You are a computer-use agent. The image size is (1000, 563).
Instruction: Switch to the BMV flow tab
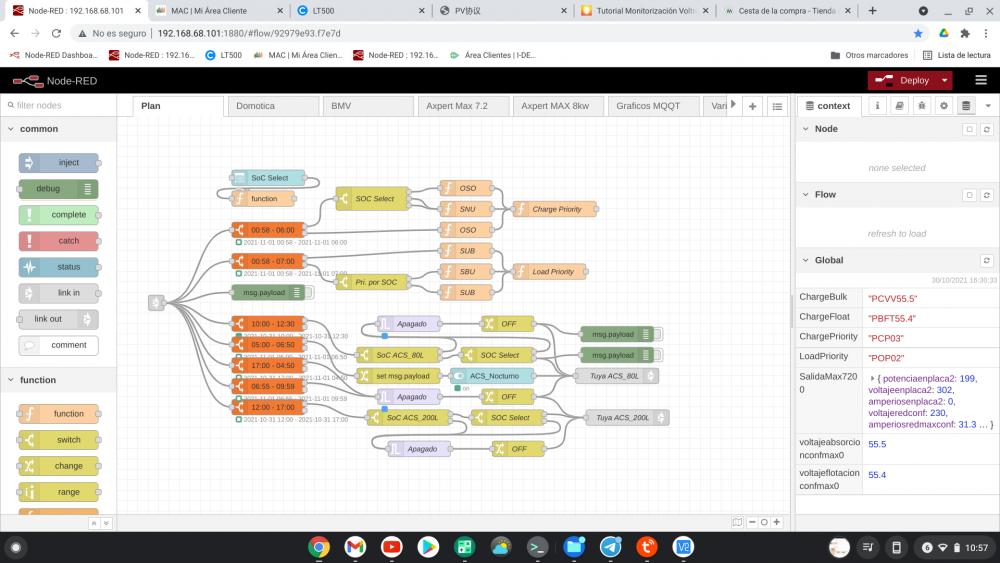point(368,106)
